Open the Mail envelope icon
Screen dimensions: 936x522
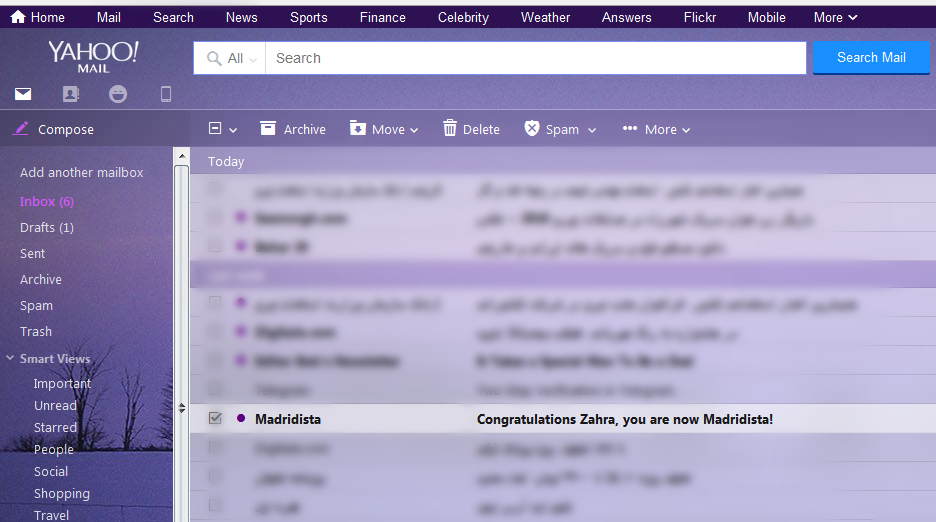(23, 94)
